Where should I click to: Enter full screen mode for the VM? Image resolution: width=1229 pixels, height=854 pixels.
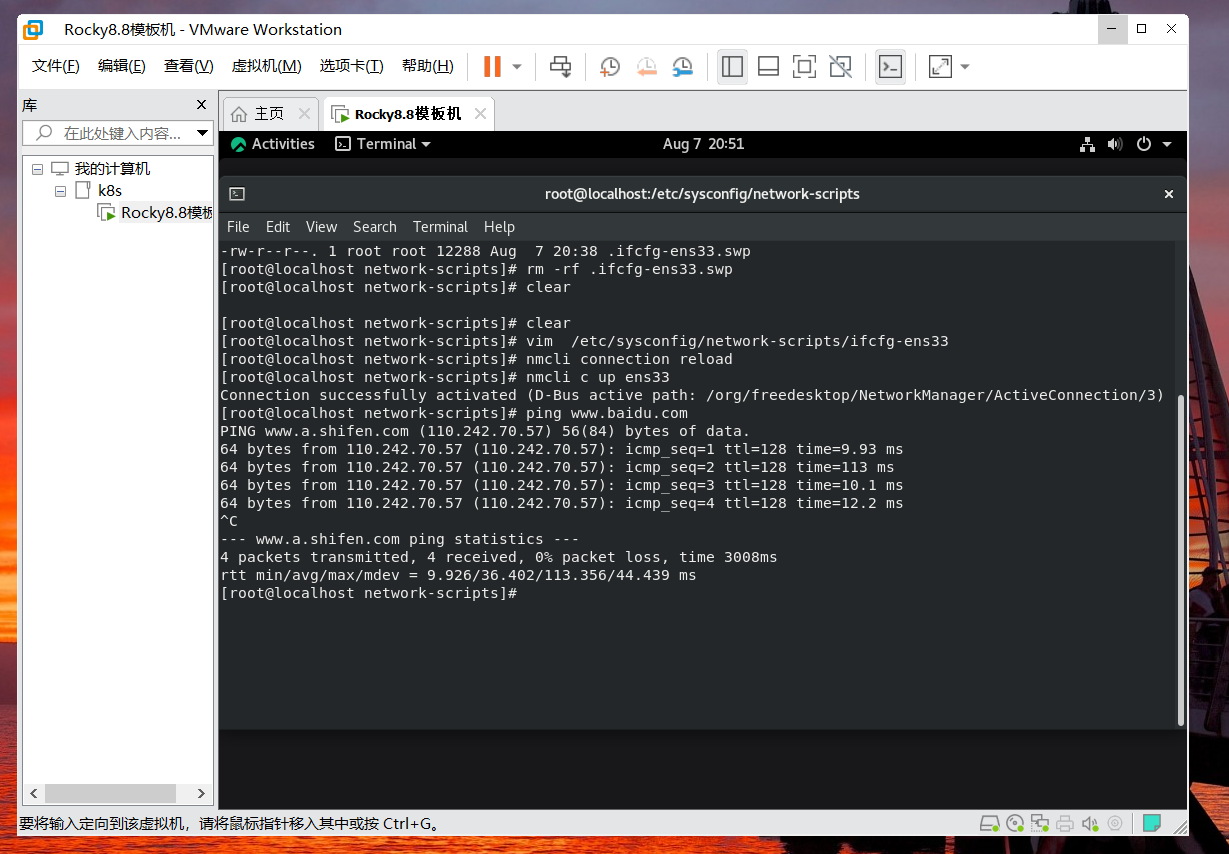pyautogui.click(x=804, y=67)
